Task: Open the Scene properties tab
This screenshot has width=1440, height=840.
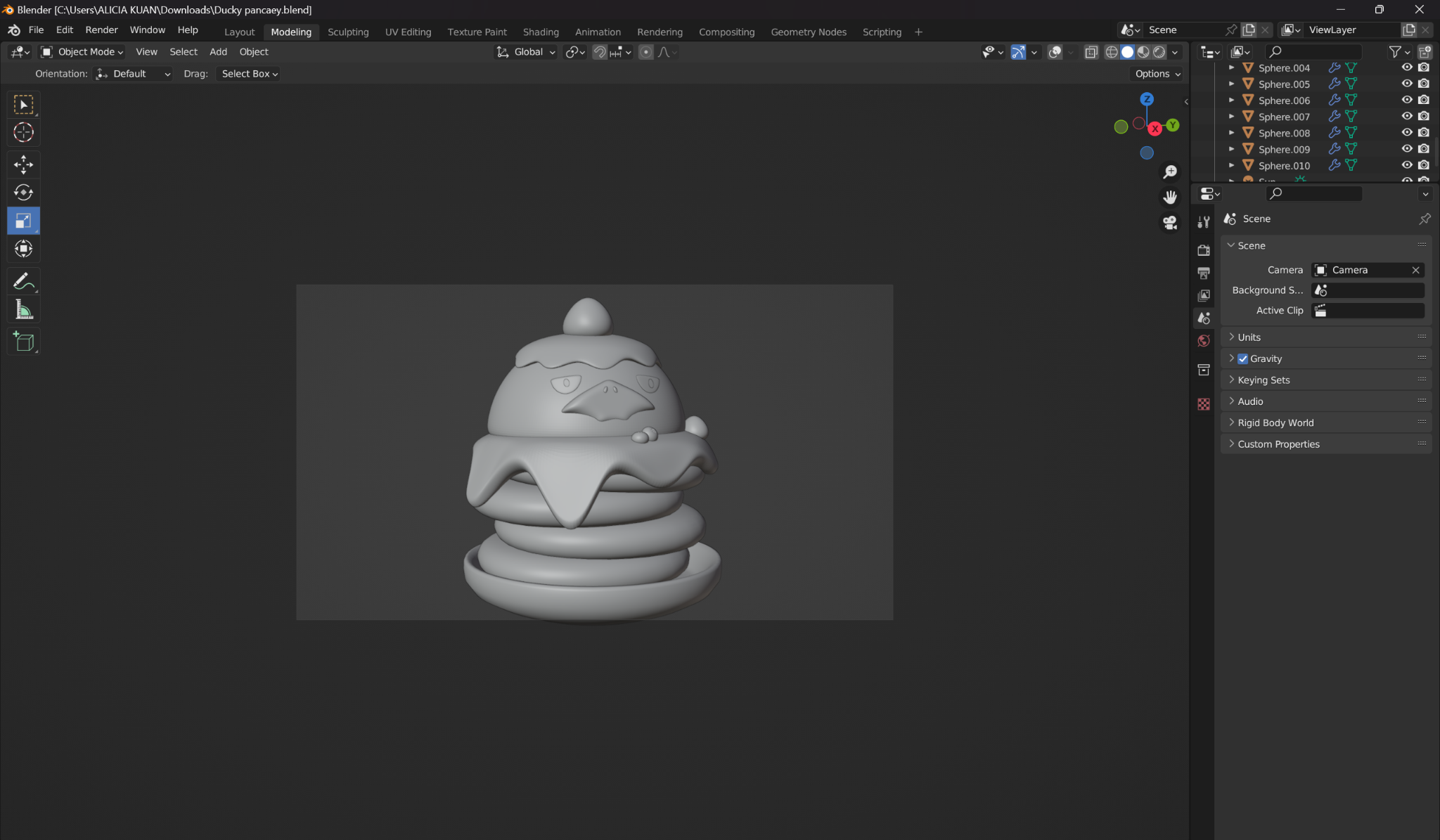Action: pos(1204,318)
